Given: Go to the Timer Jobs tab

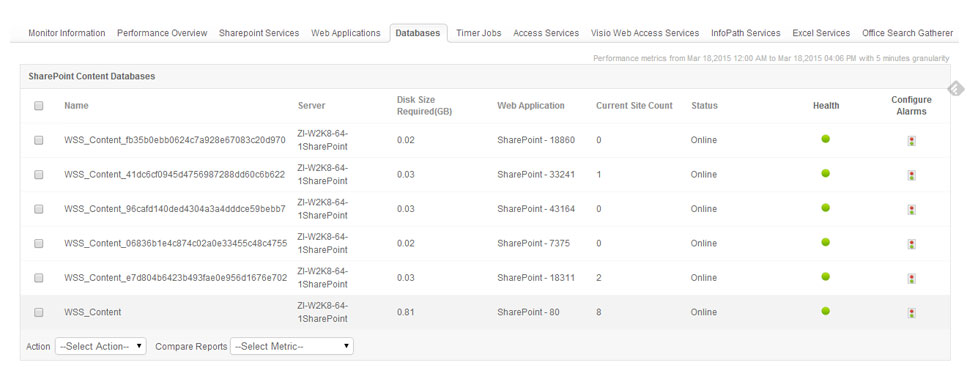Looking at the screenshot, I should (x=478, y=33).
